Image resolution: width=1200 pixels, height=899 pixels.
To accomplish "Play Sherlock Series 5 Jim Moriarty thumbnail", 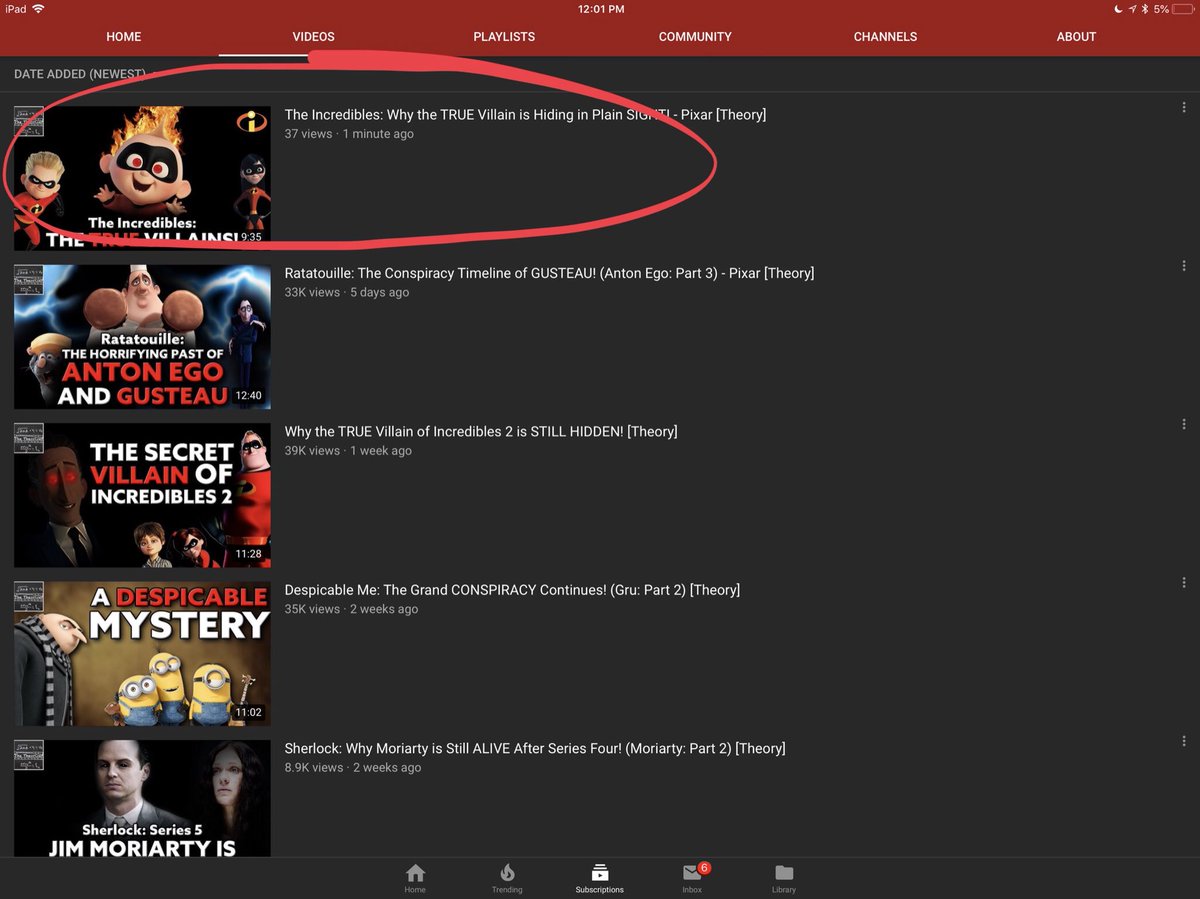I will (x=142, y=798).
